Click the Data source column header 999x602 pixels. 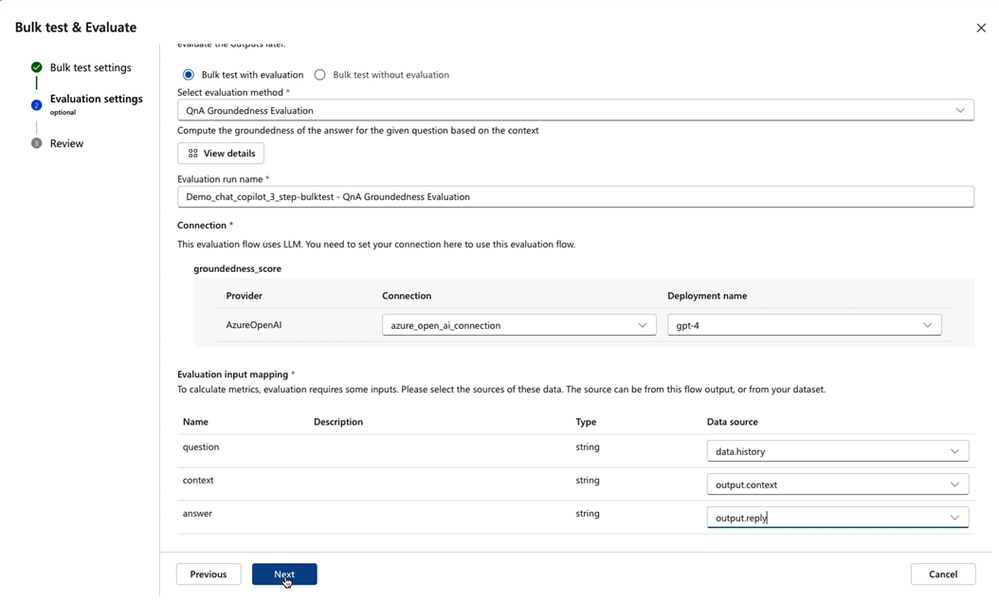point(732,422)
